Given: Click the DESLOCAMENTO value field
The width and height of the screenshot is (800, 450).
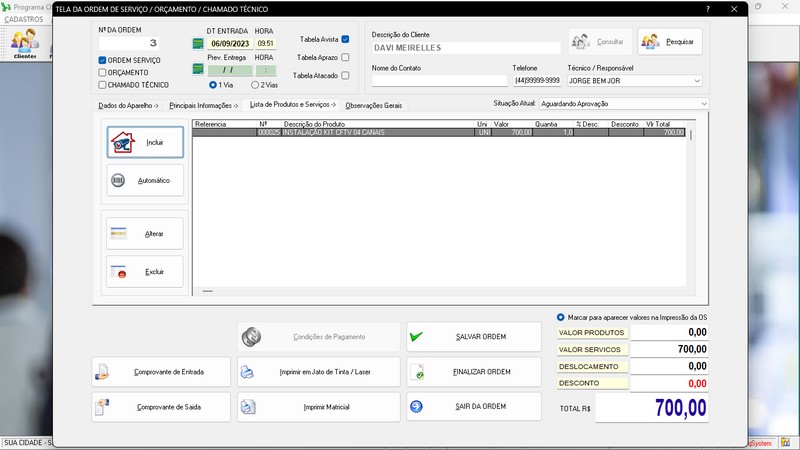Looking at the screenshot, I should click(x=669, y=366).
